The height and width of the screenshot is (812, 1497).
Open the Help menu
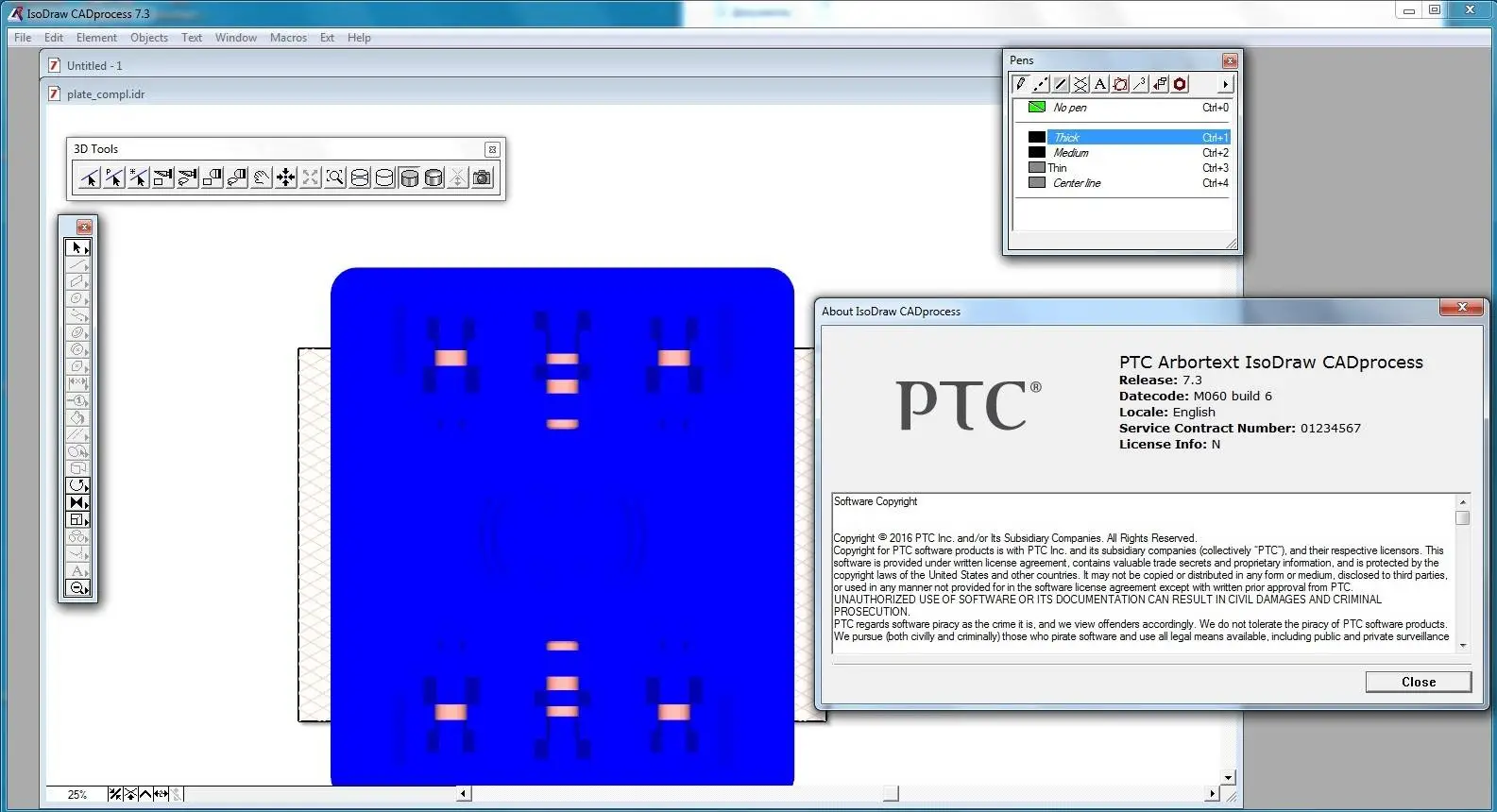(x=359, y=38)
